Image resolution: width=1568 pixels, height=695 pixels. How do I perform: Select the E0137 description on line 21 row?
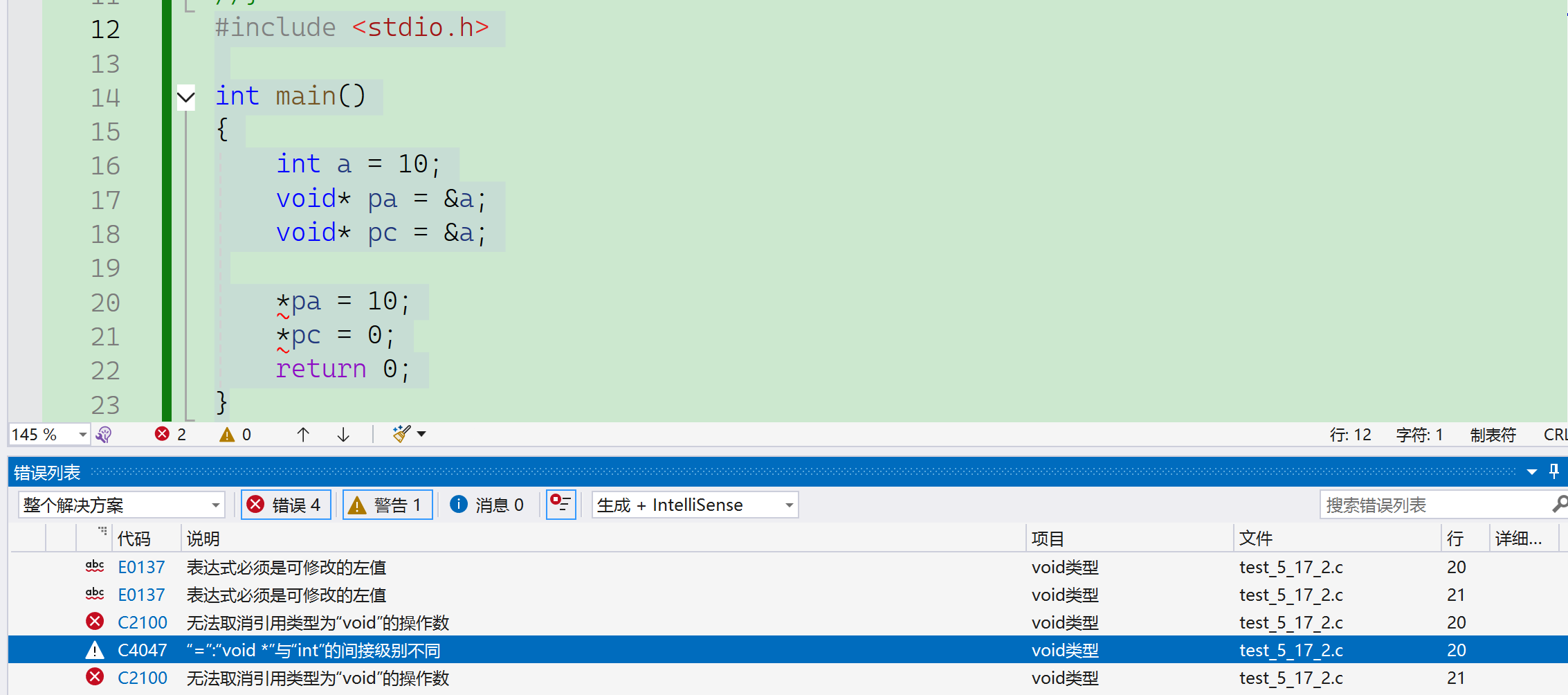pos(286,595)
